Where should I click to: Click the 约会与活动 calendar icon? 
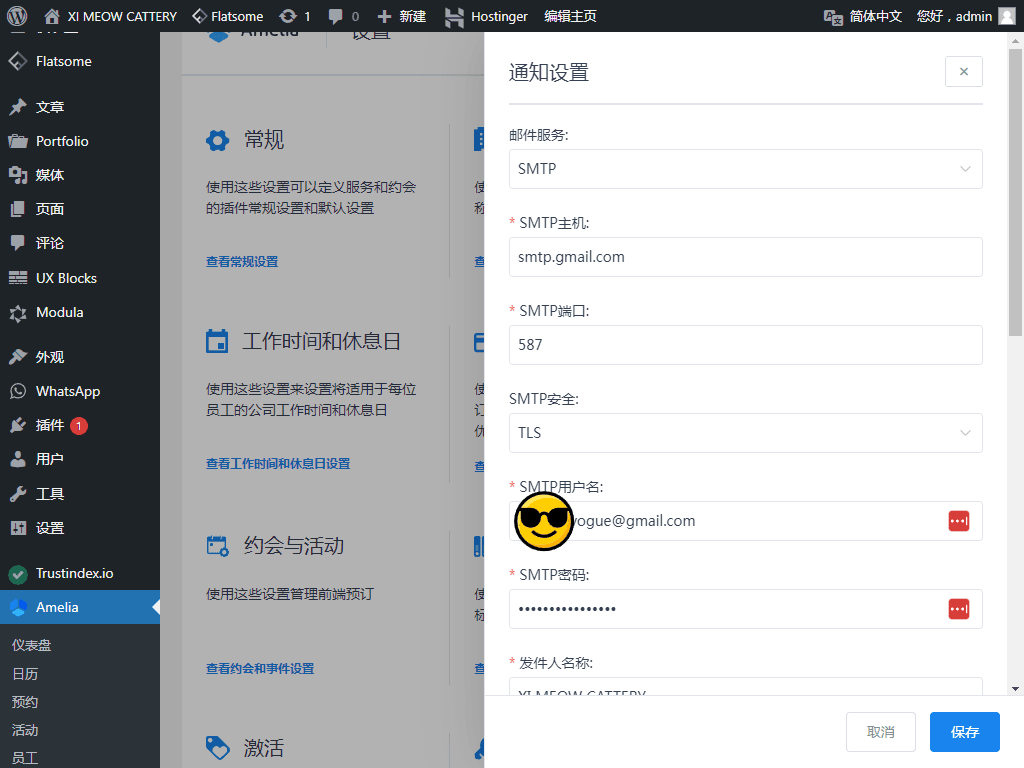[x=217, y=545]
